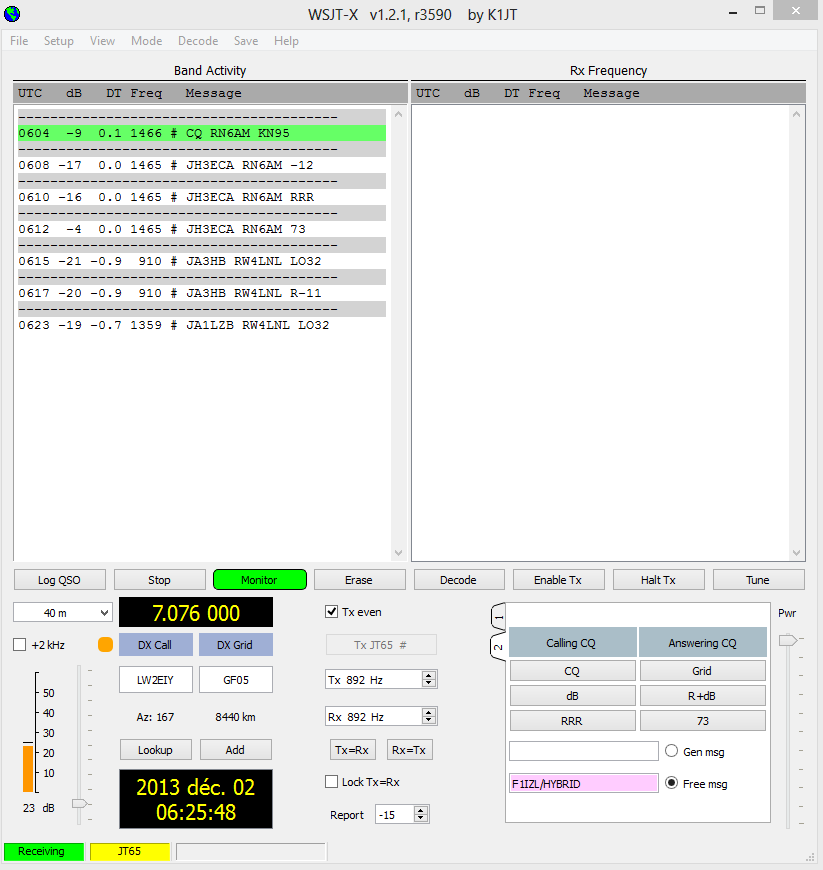The image size is (823, 870).
Task: Click the Lookup button
Action: coord(155,750)
